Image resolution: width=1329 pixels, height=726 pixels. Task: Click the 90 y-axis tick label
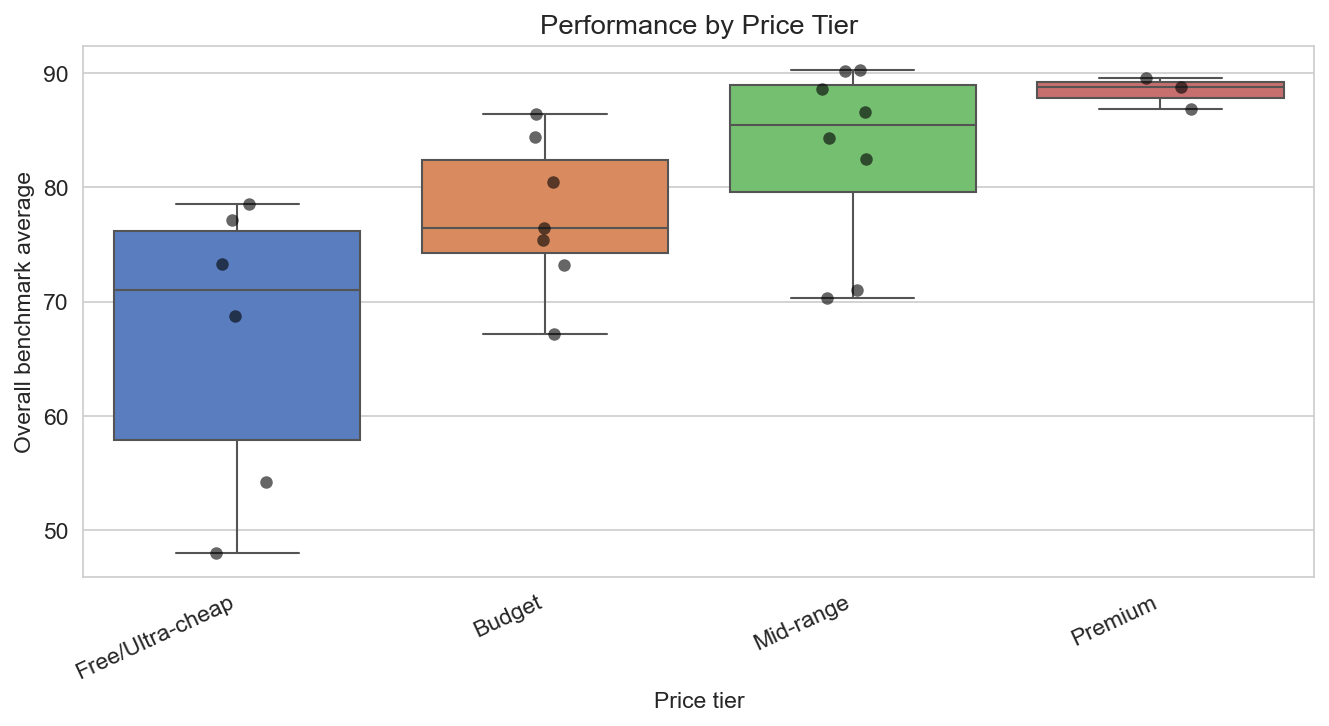(56, 74)
